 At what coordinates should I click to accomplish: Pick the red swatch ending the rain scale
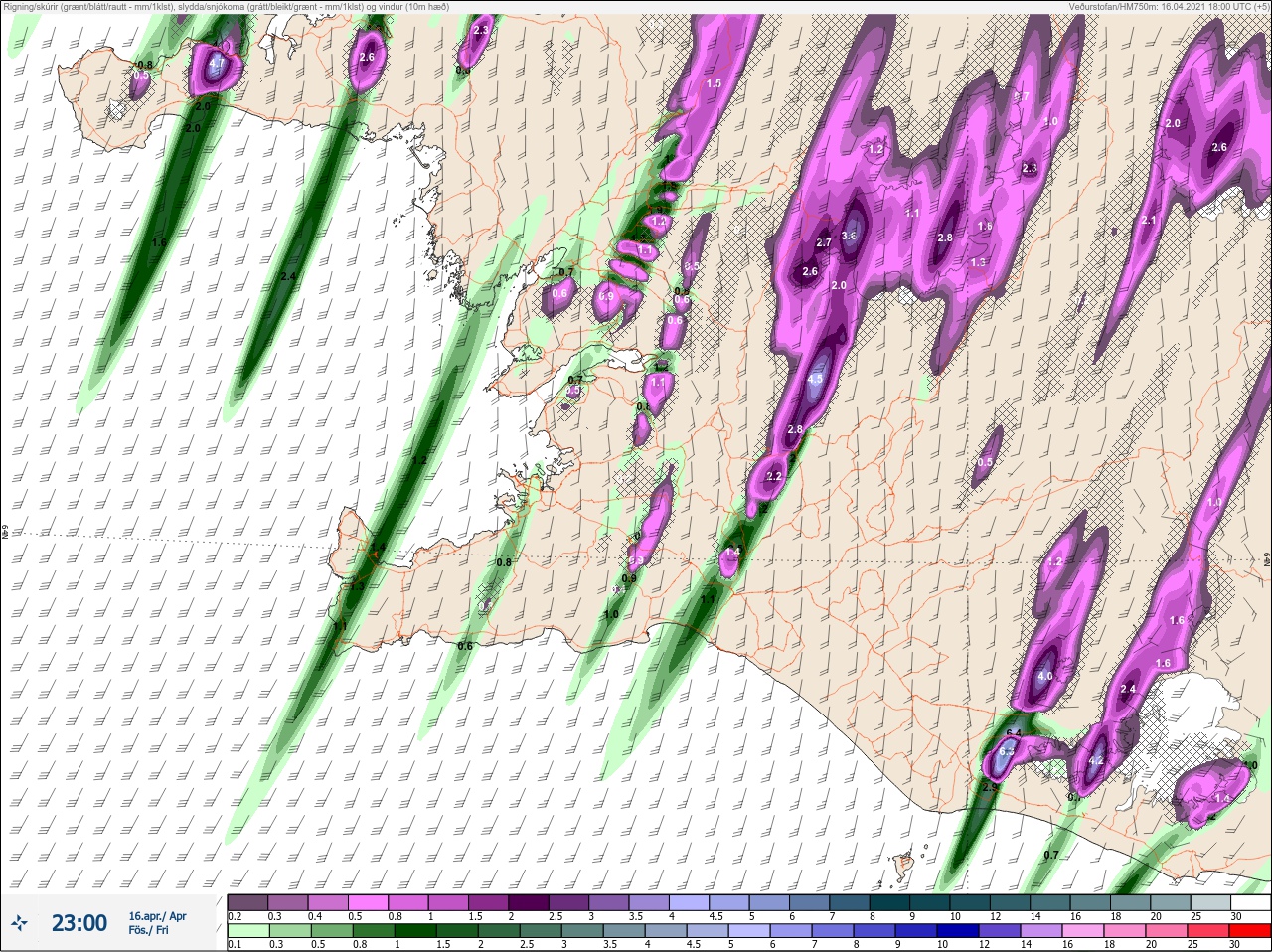click(x=1250, y=931)
